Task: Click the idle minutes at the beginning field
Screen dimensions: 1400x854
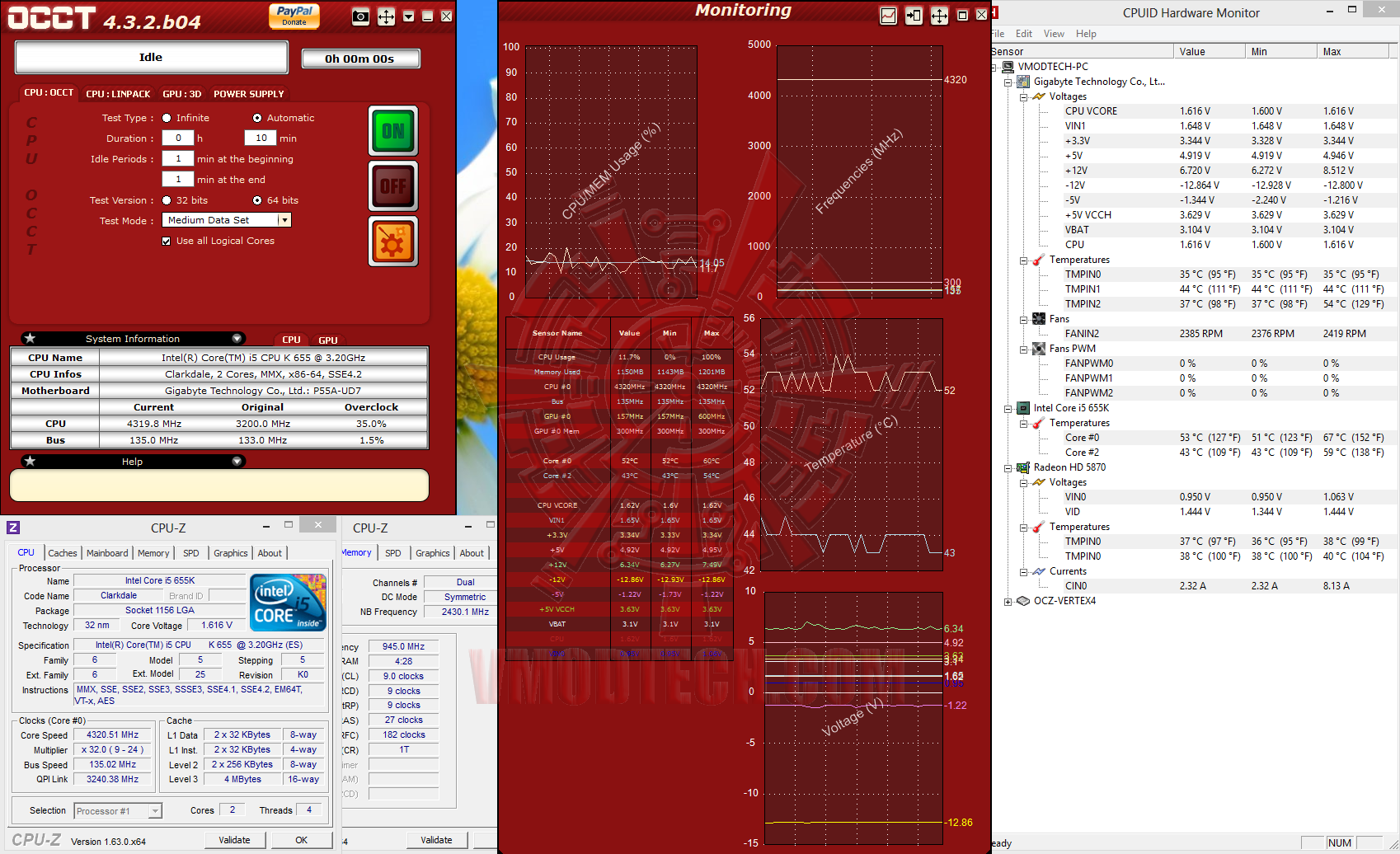Action: [178, 159]
